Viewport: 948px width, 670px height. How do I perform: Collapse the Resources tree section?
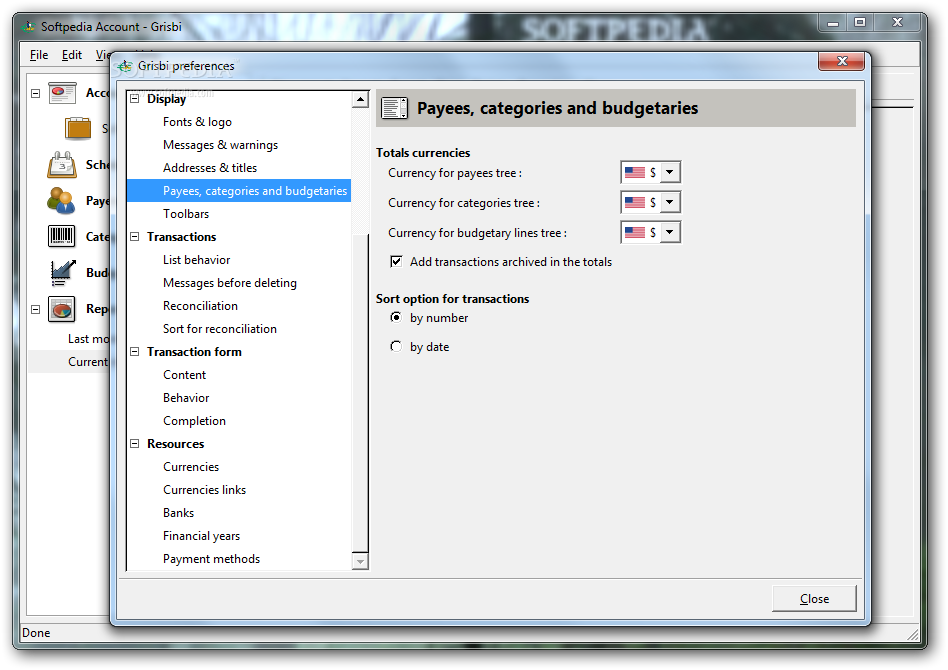[135, 443]
